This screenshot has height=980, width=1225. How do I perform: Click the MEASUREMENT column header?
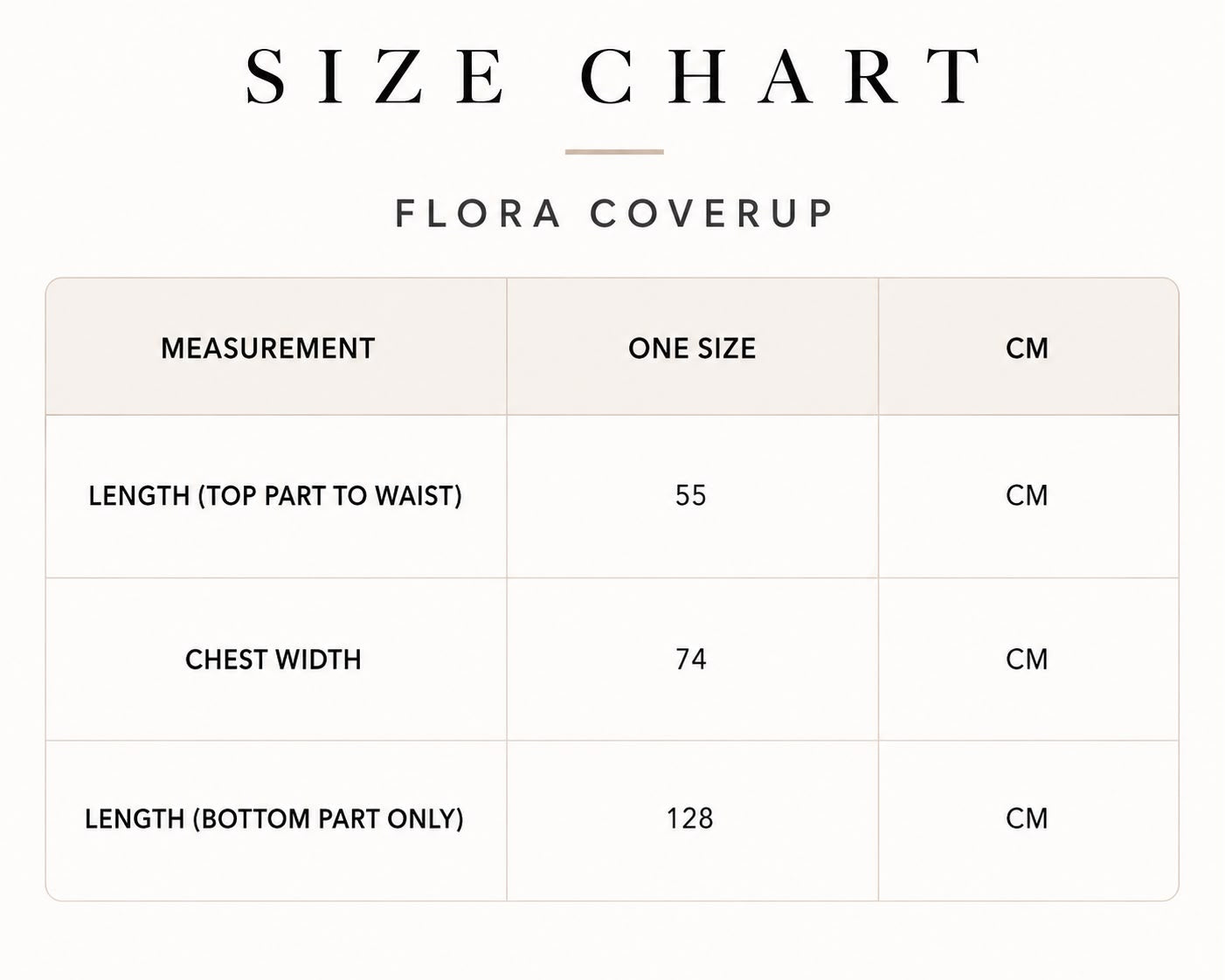coord(267,349)
